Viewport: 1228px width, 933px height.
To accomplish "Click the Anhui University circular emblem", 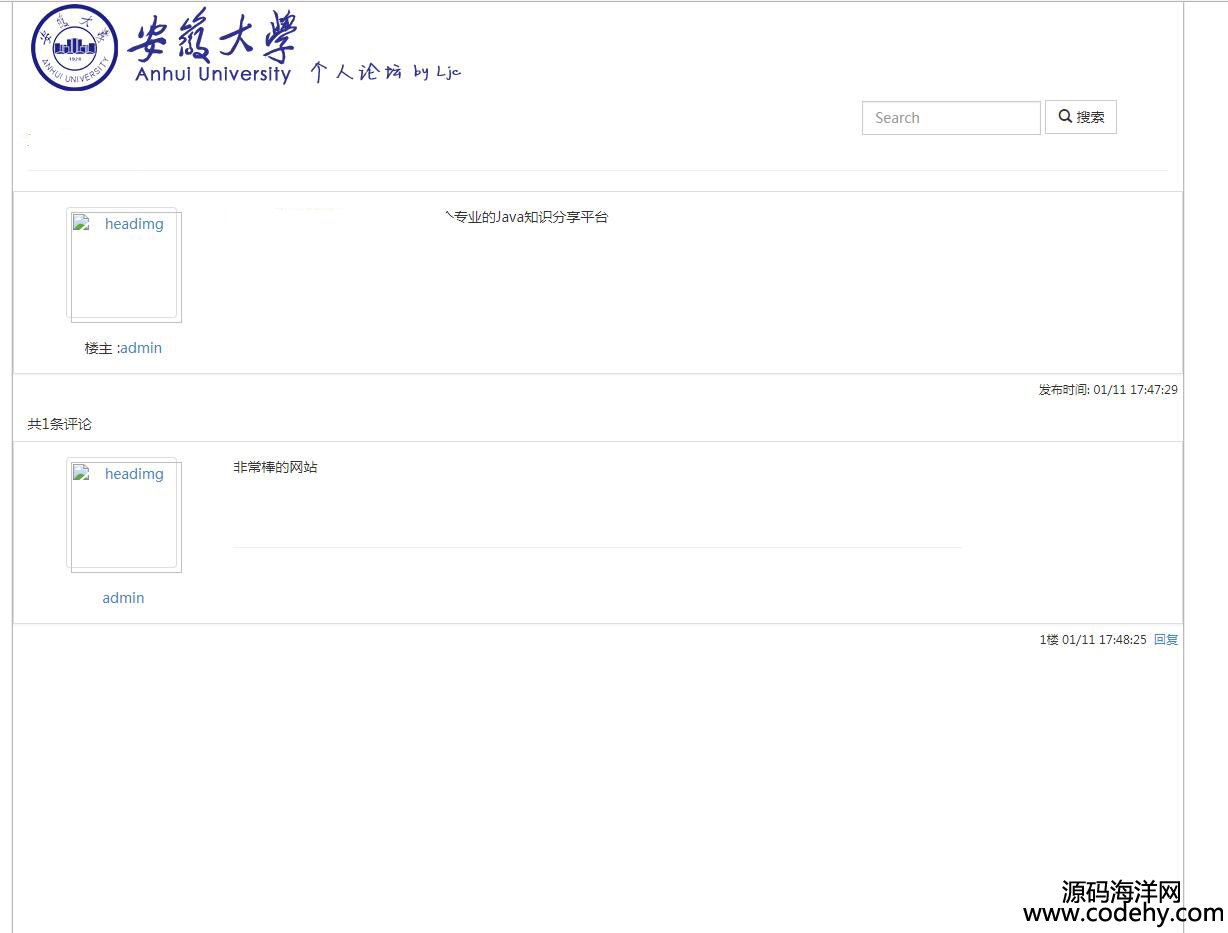I will point(75,48).
